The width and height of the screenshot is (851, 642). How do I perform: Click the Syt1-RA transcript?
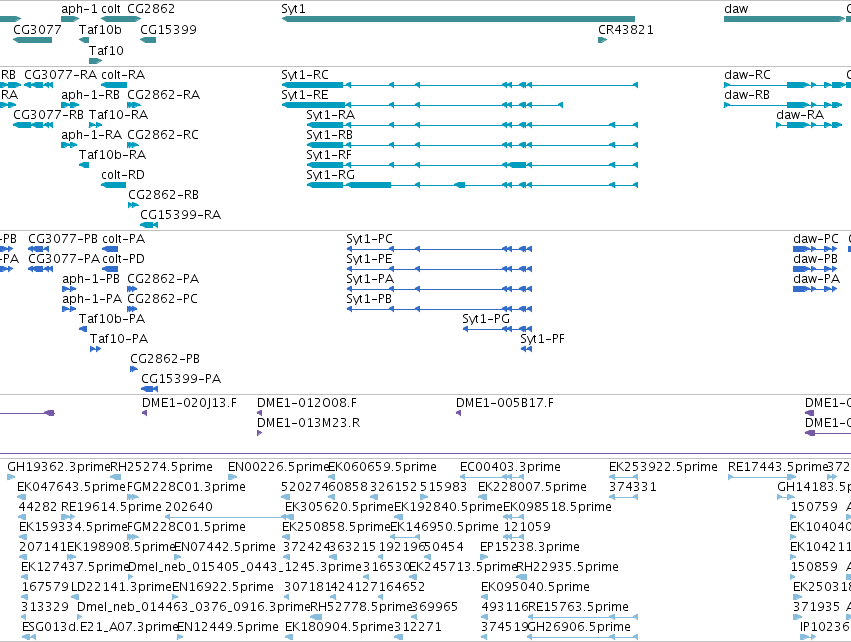(x=472, y=125)
